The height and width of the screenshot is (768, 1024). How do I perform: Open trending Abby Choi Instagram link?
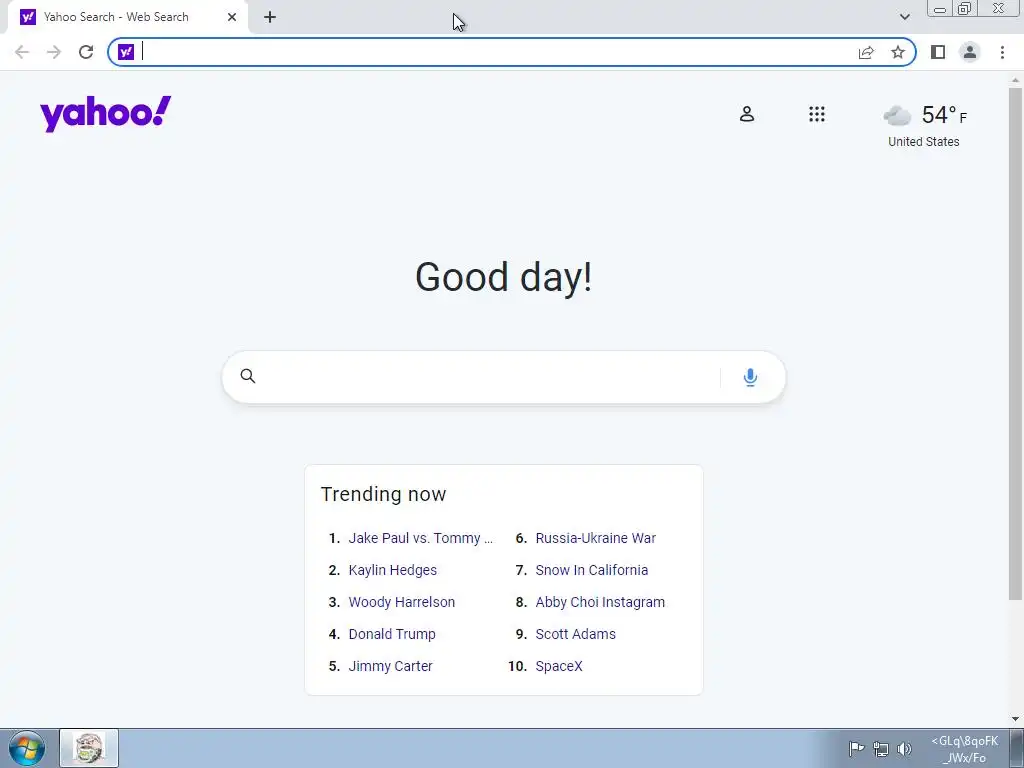coord(600,602)
